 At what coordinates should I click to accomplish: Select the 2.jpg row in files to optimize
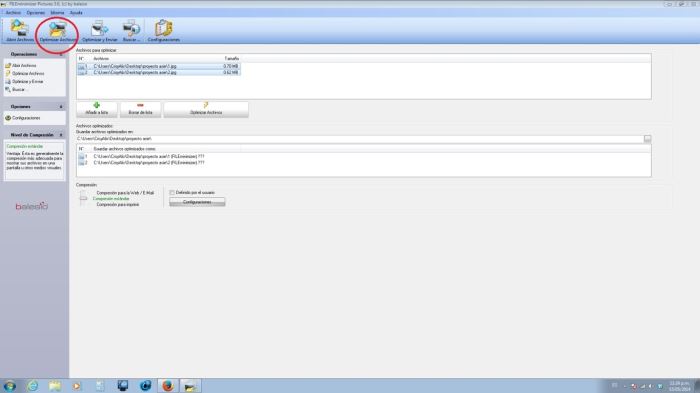pyautogui.click(x=159, y=72)
